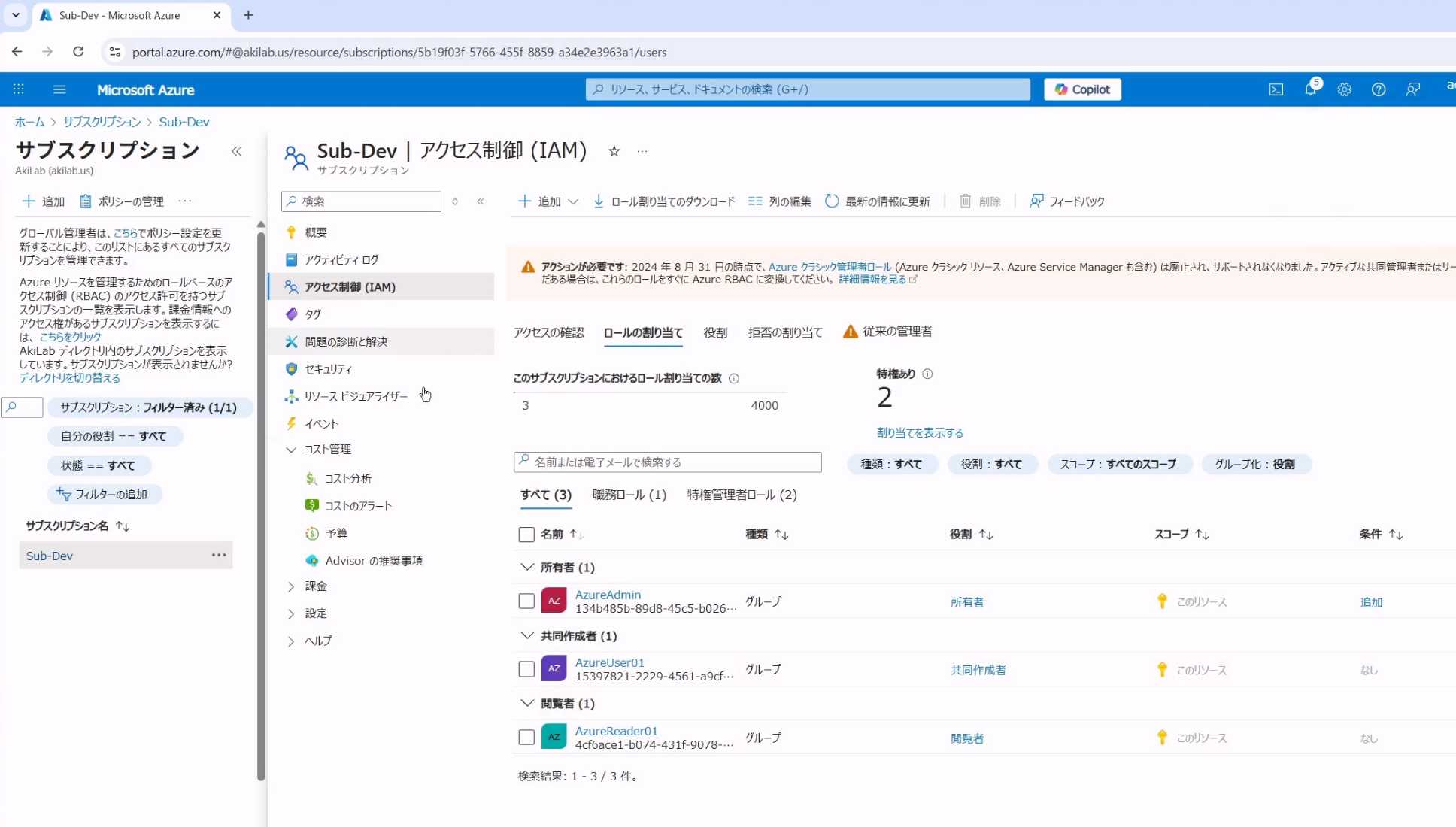Check the AzureAdmin row checkbox
This screenshot has height=827, width=1456.
(526, 601)
